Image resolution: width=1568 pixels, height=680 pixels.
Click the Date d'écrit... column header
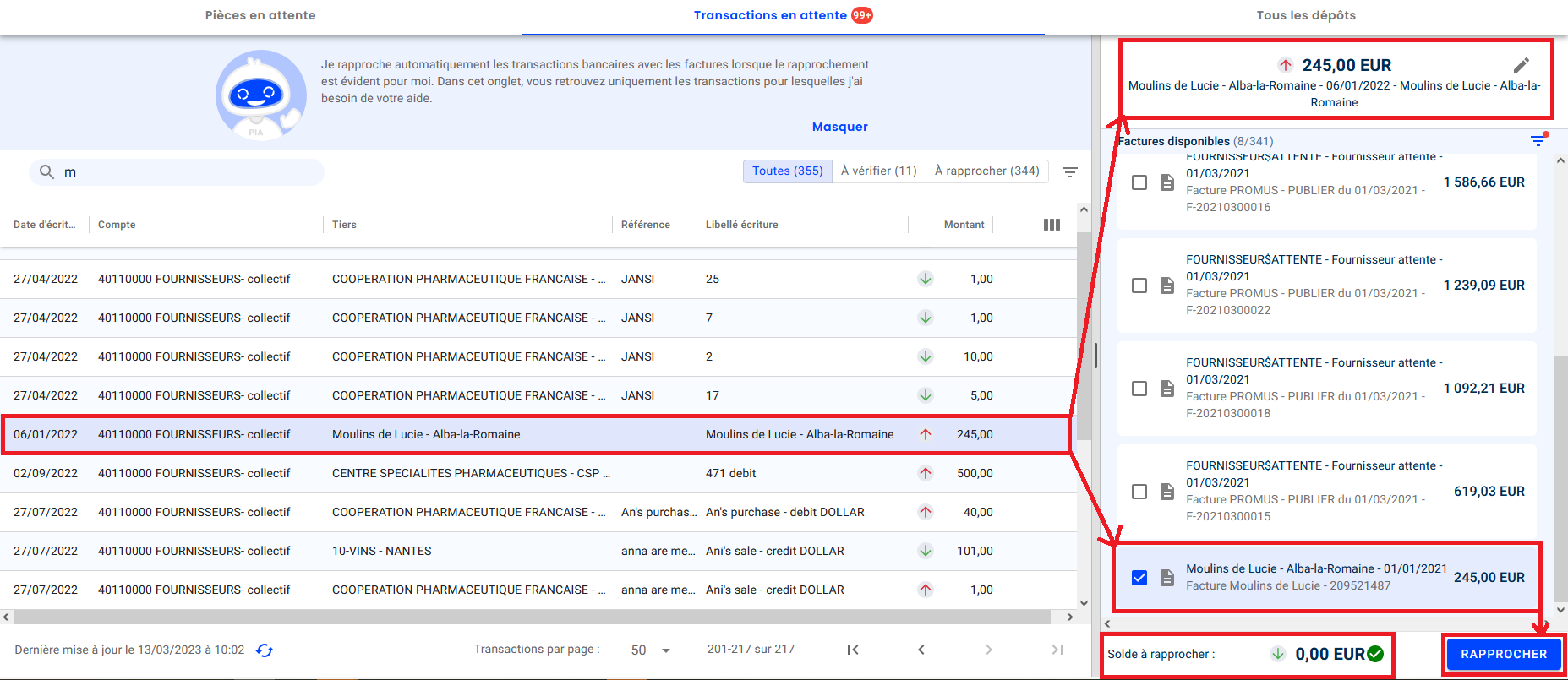click(x=44, y=225)
